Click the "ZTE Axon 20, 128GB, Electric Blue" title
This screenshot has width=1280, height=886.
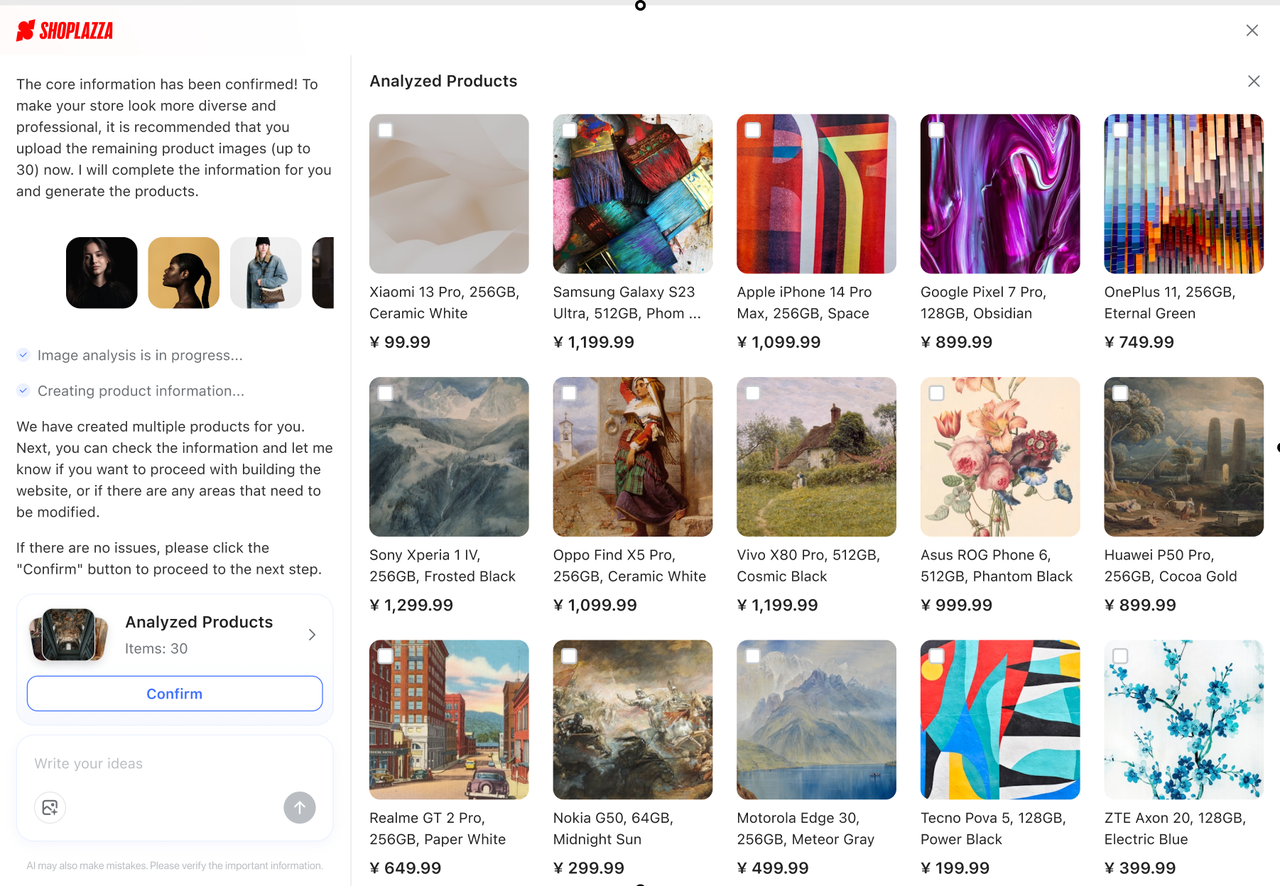[1175, 829]
